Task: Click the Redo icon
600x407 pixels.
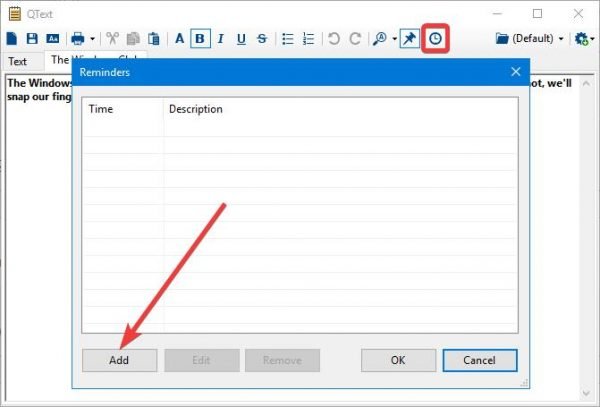Action: coord(355,39)
